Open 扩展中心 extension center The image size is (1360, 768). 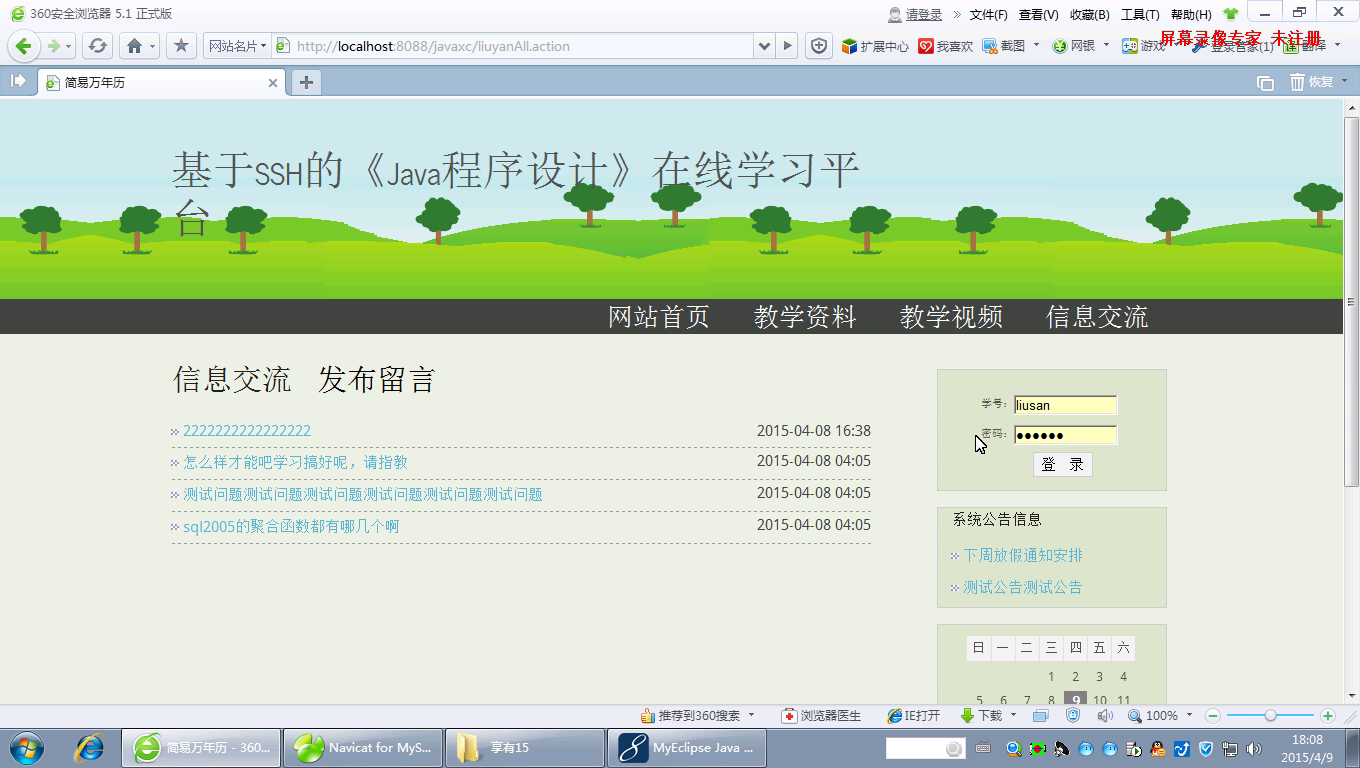click(875, 46)
